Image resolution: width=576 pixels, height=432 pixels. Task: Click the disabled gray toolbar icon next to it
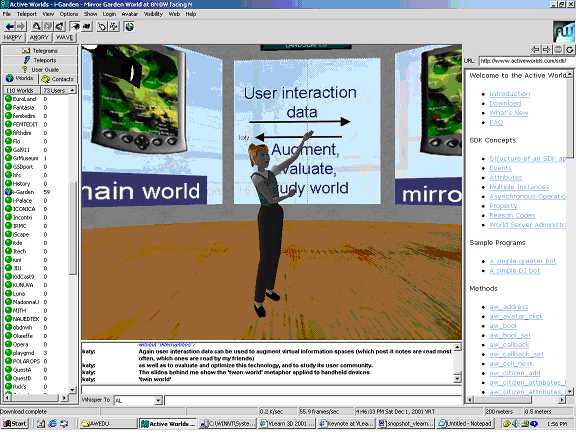[48, 26]
